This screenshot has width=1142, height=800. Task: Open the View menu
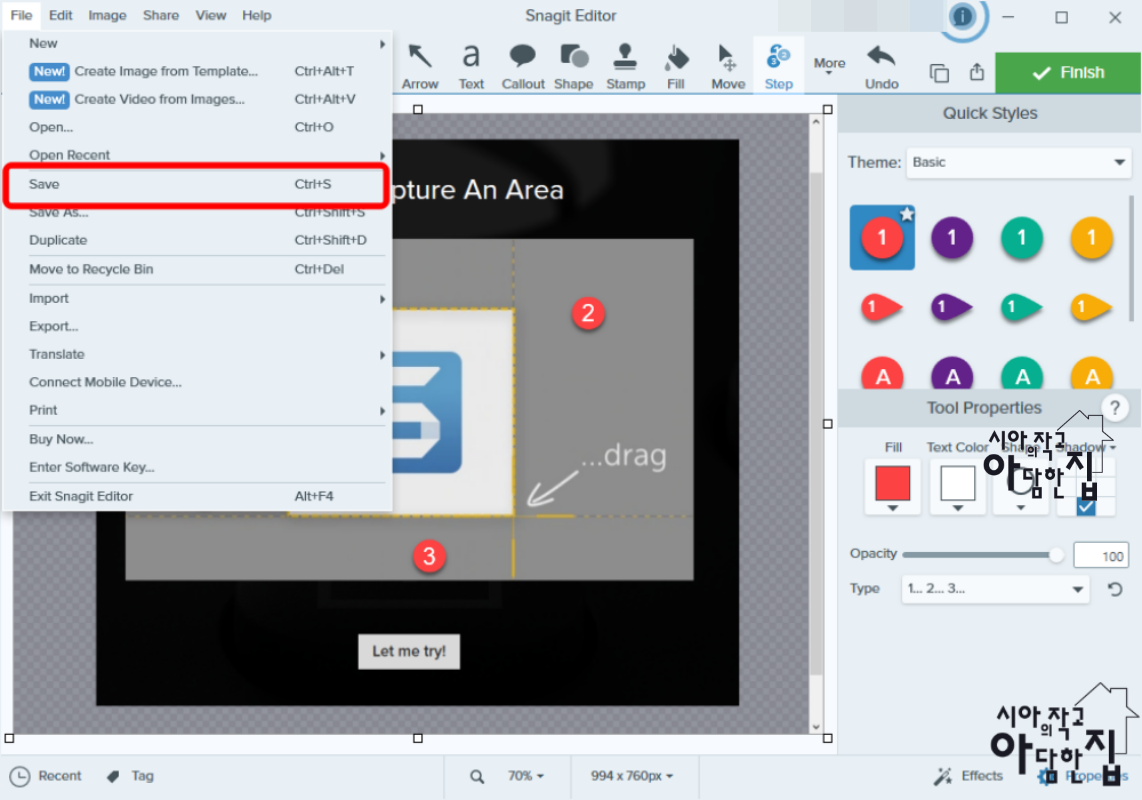pyautogui.click(x=210, y=15)
